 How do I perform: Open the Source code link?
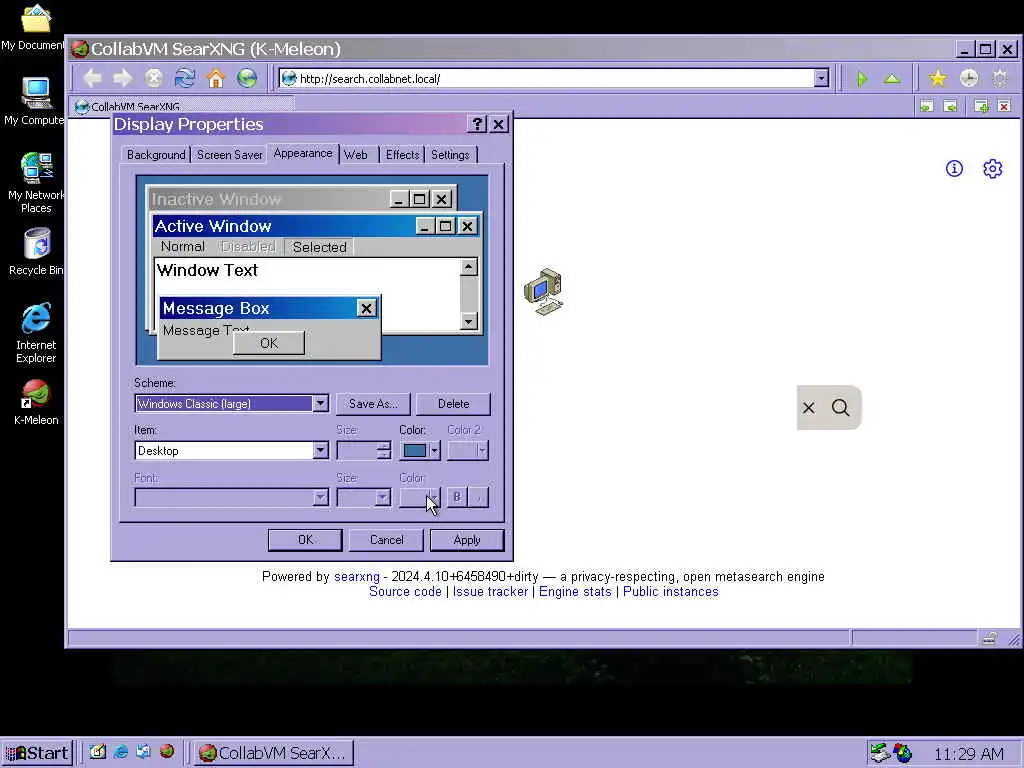tap(405, 592)
